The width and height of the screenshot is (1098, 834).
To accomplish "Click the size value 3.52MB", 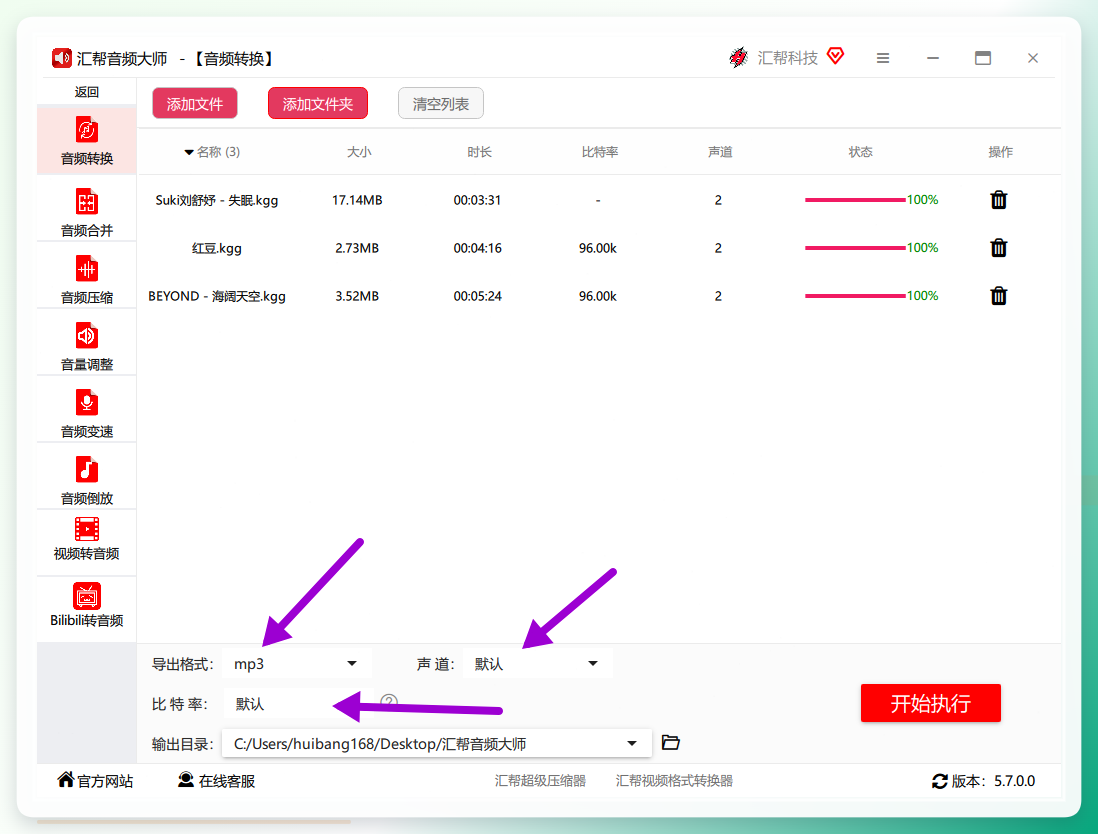I will point(357,296).
